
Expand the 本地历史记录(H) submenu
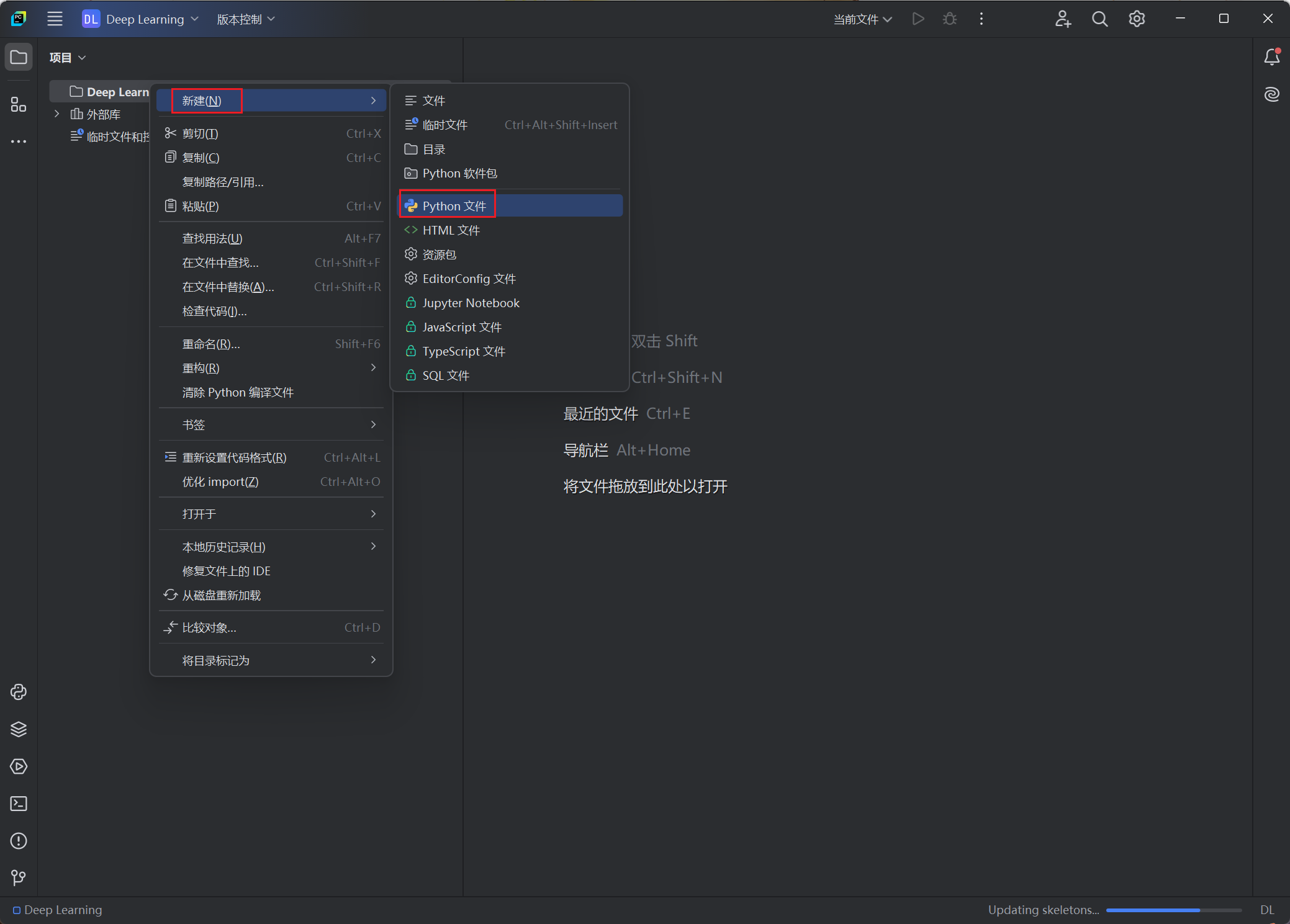271,547
